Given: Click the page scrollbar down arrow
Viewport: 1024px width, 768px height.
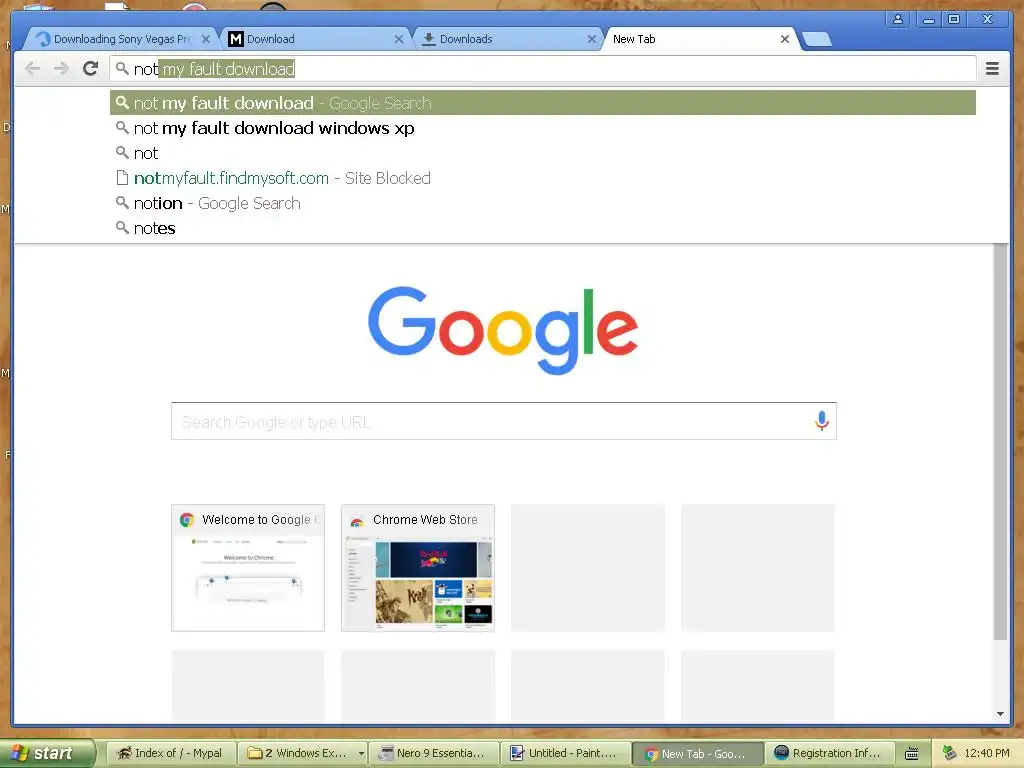Looking at the screenshot, I should (1000, 714).
